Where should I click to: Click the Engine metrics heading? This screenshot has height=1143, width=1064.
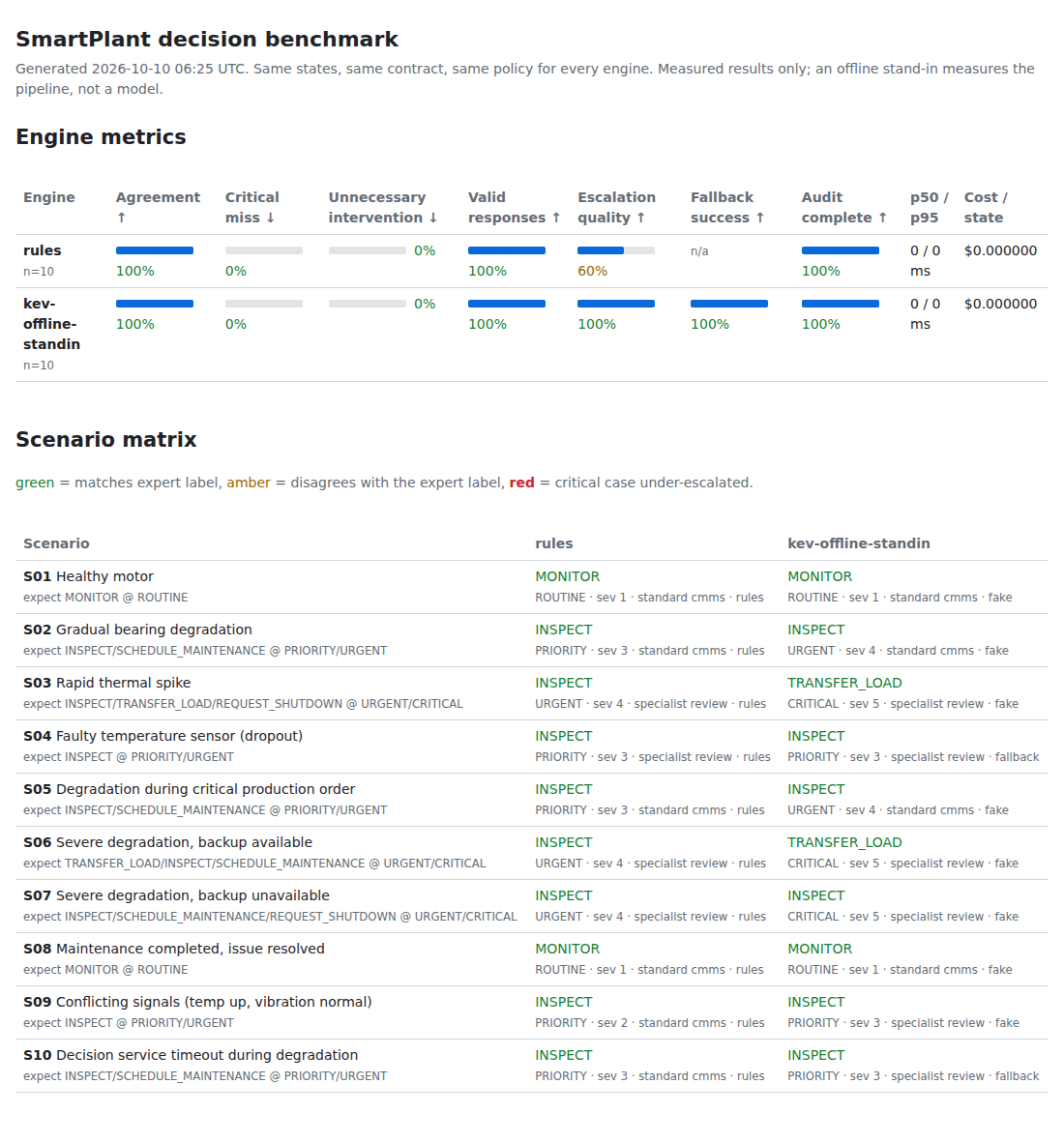coord(102,137)
